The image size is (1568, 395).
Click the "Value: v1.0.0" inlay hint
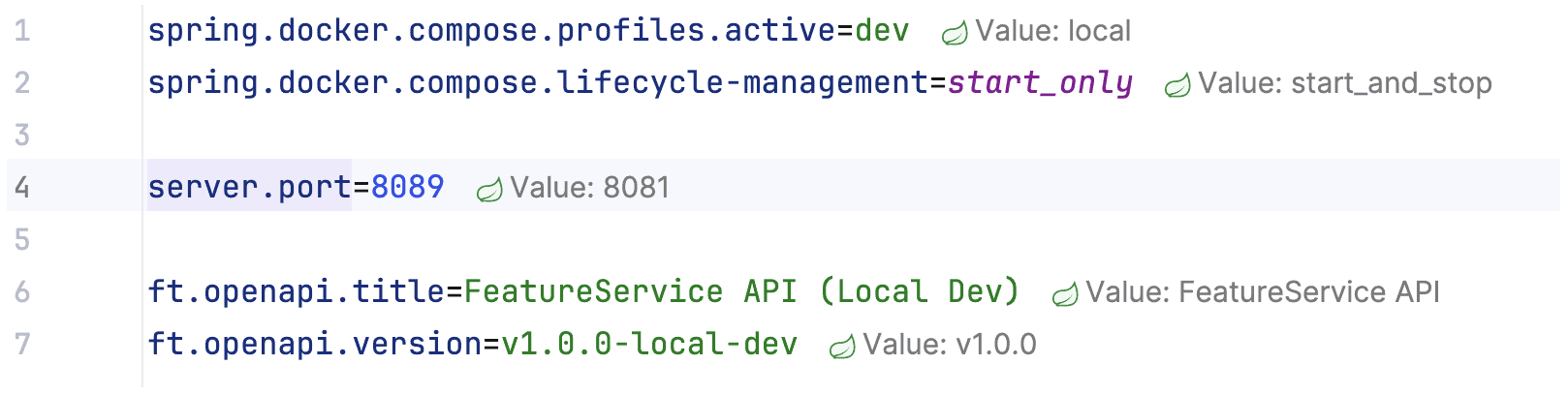pyautogui.click(x=949, y=345)
